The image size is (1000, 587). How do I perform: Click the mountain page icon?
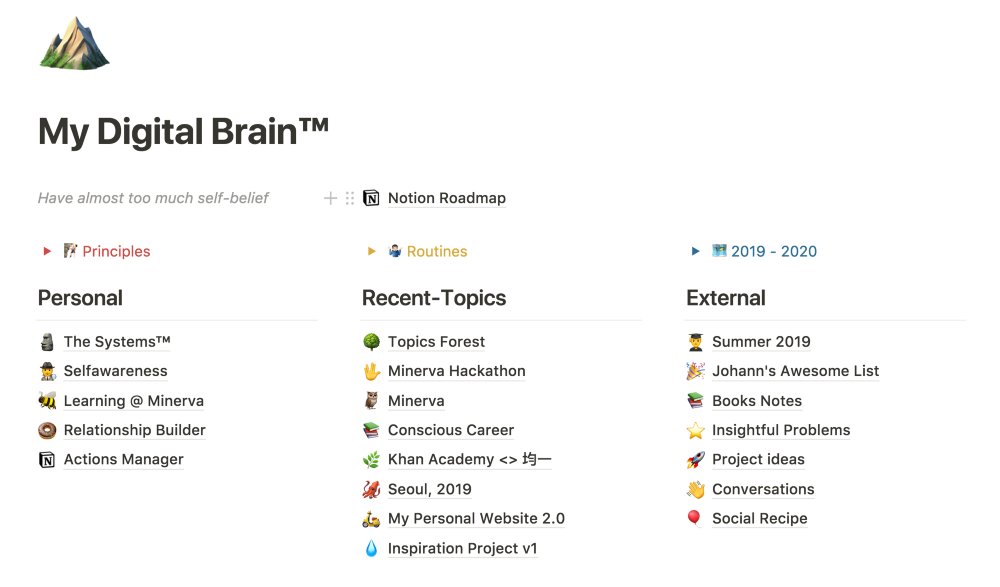click(75, 43)
